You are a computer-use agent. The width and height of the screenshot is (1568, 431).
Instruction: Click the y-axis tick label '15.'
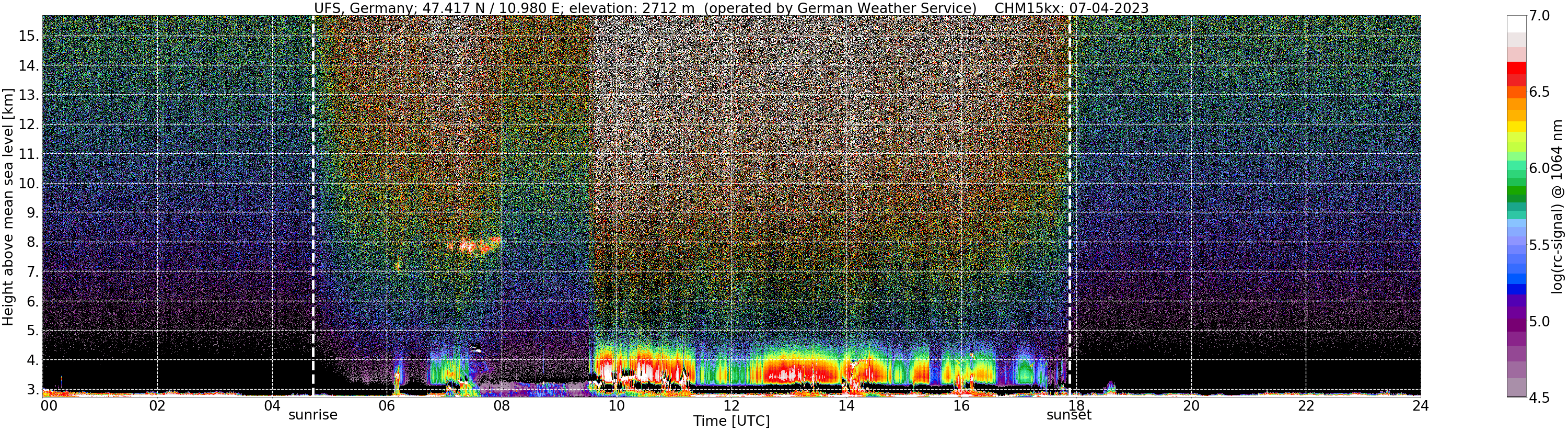point(29,36)
